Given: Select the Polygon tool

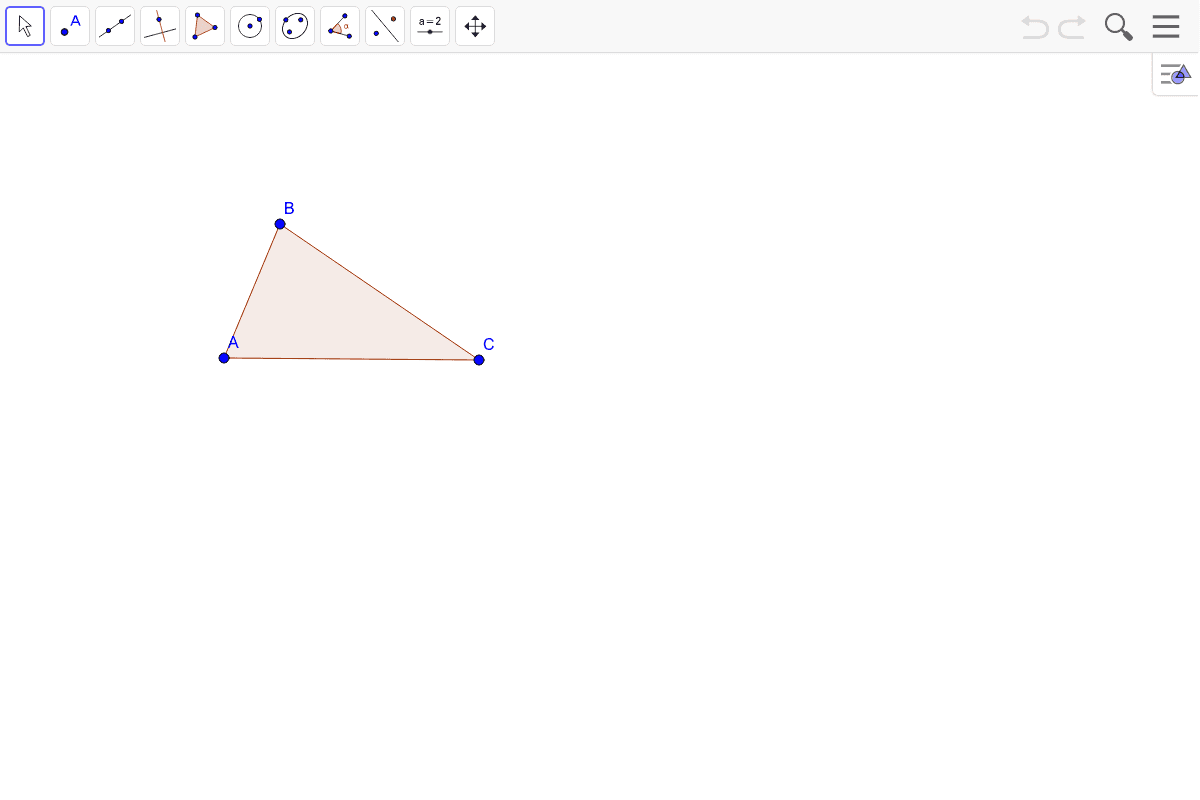Looking at the screenshot, I should pyautogui.click(x=205, y=26).
